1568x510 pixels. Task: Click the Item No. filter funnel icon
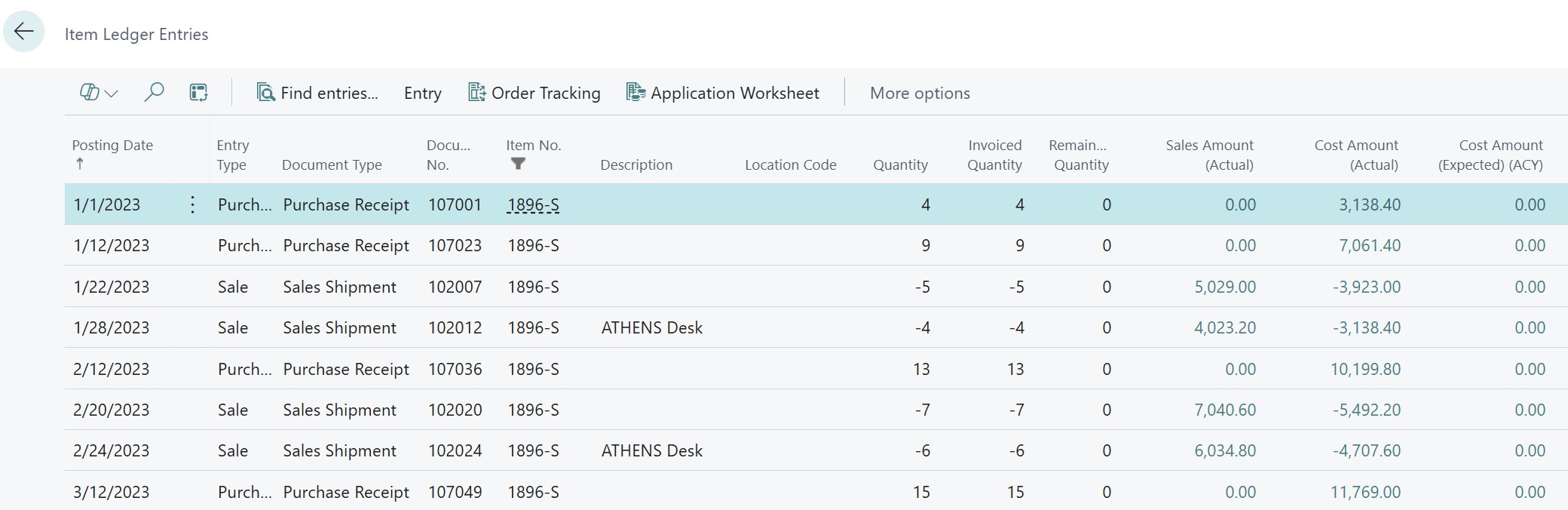tap(518, 164)
